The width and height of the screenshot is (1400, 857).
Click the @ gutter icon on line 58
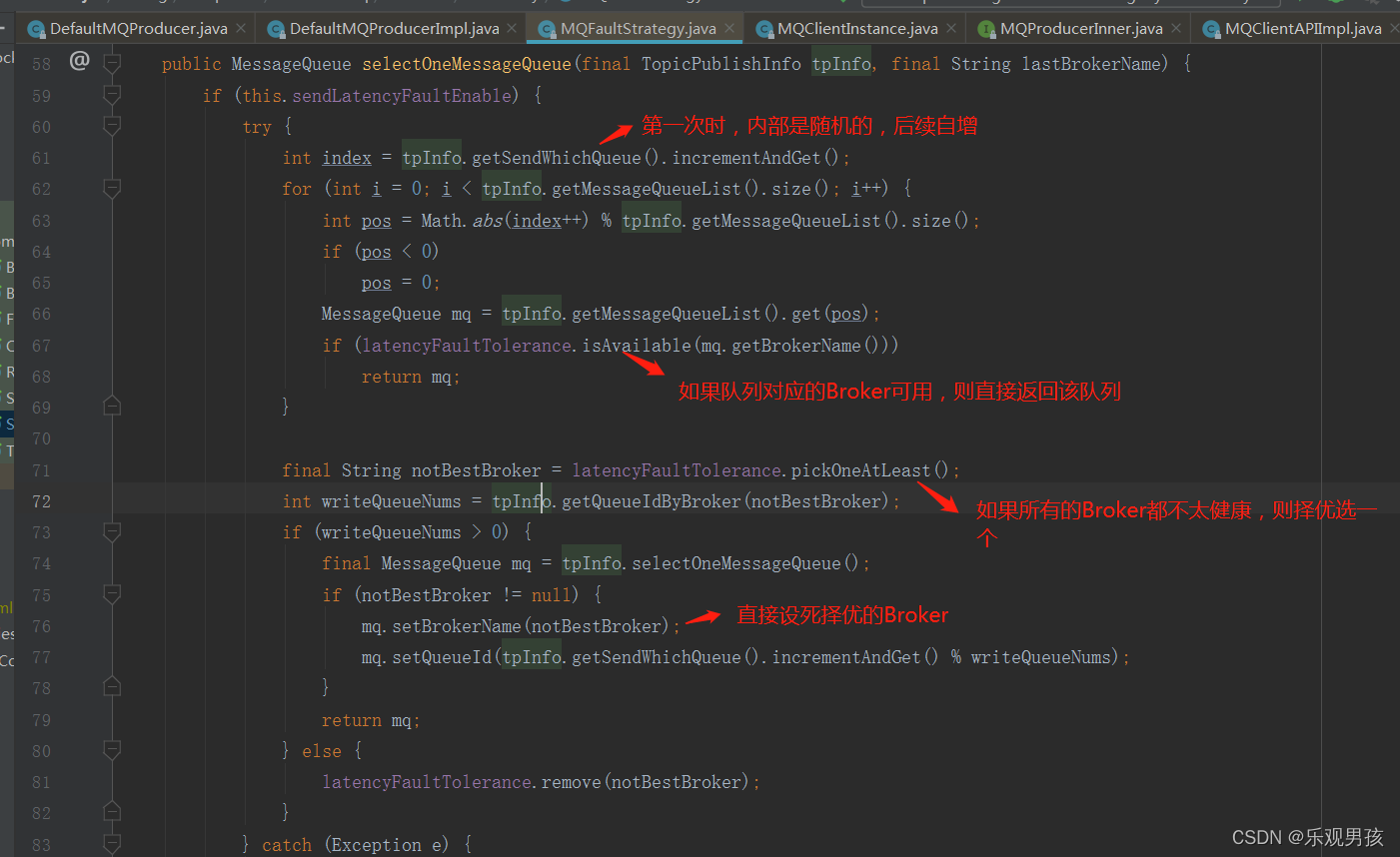80,61
